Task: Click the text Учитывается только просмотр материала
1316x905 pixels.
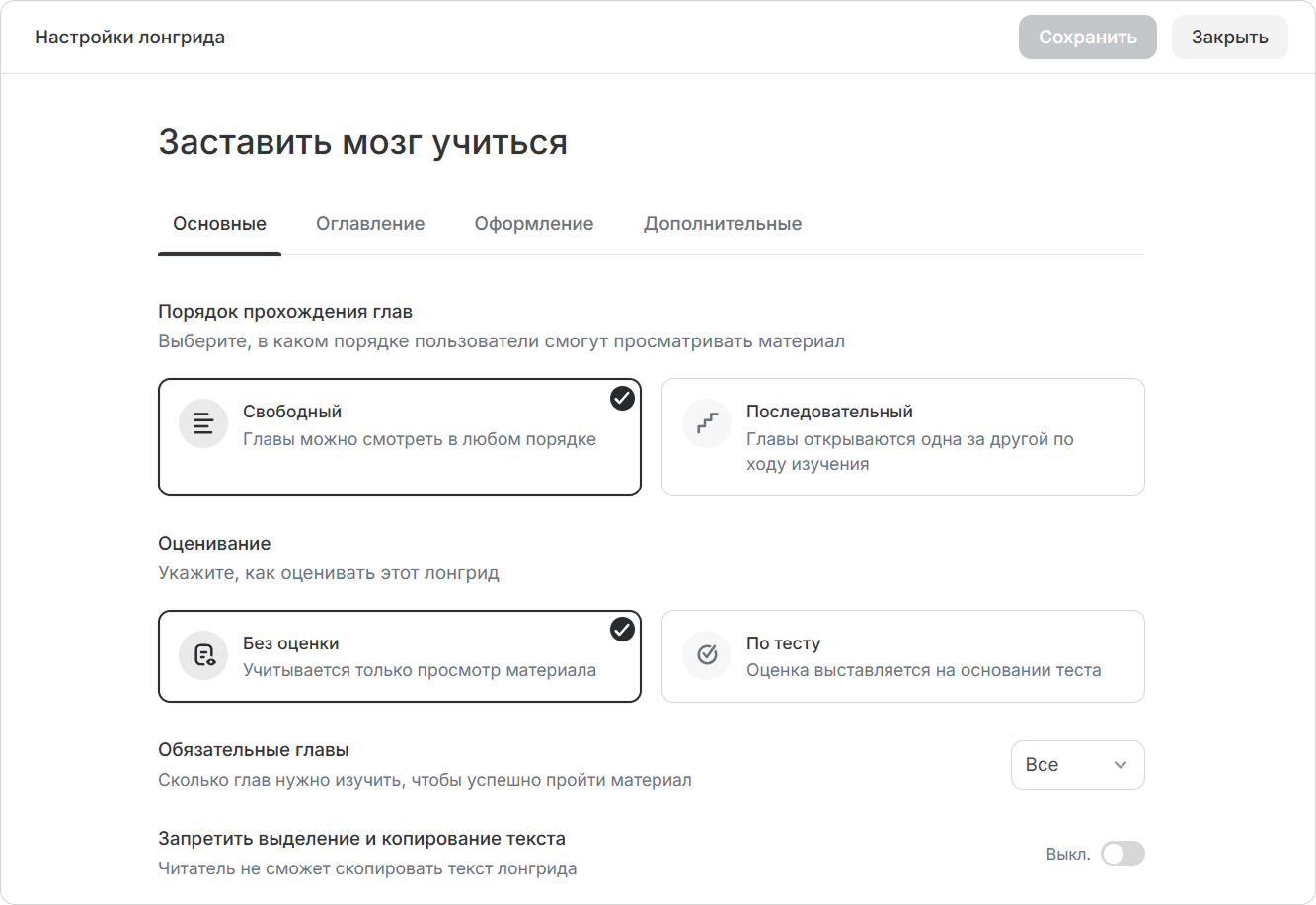Action: point(420,670)
